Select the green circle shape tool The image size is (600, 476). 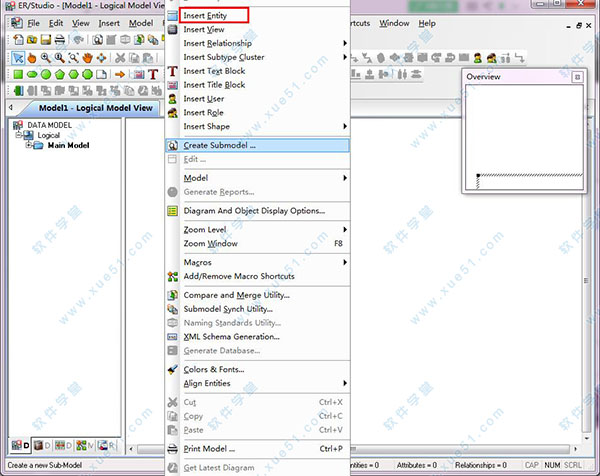pos(46,74)
